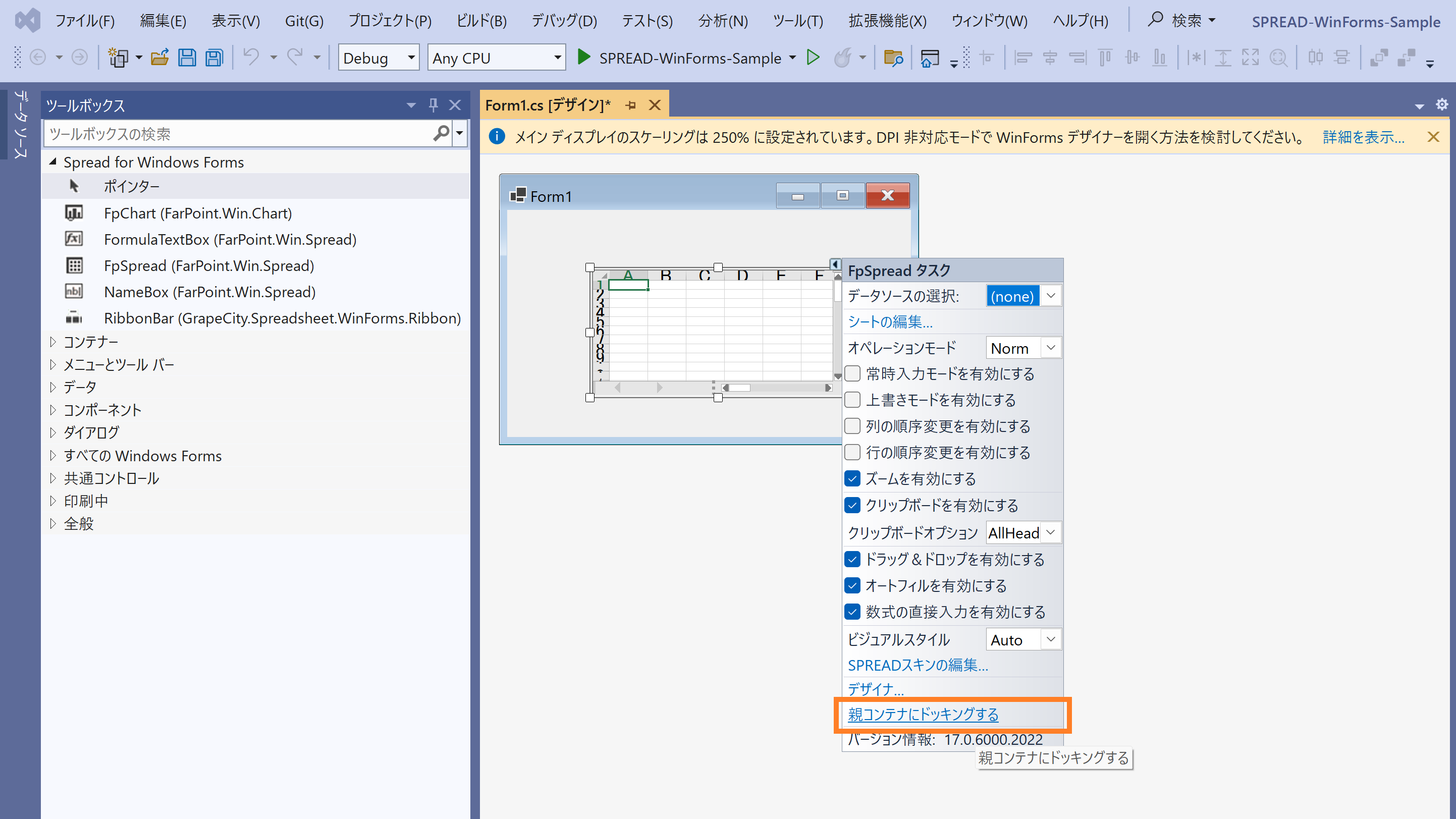
Task: Open the document settings gear icon
Action: tap(1442, 104)
